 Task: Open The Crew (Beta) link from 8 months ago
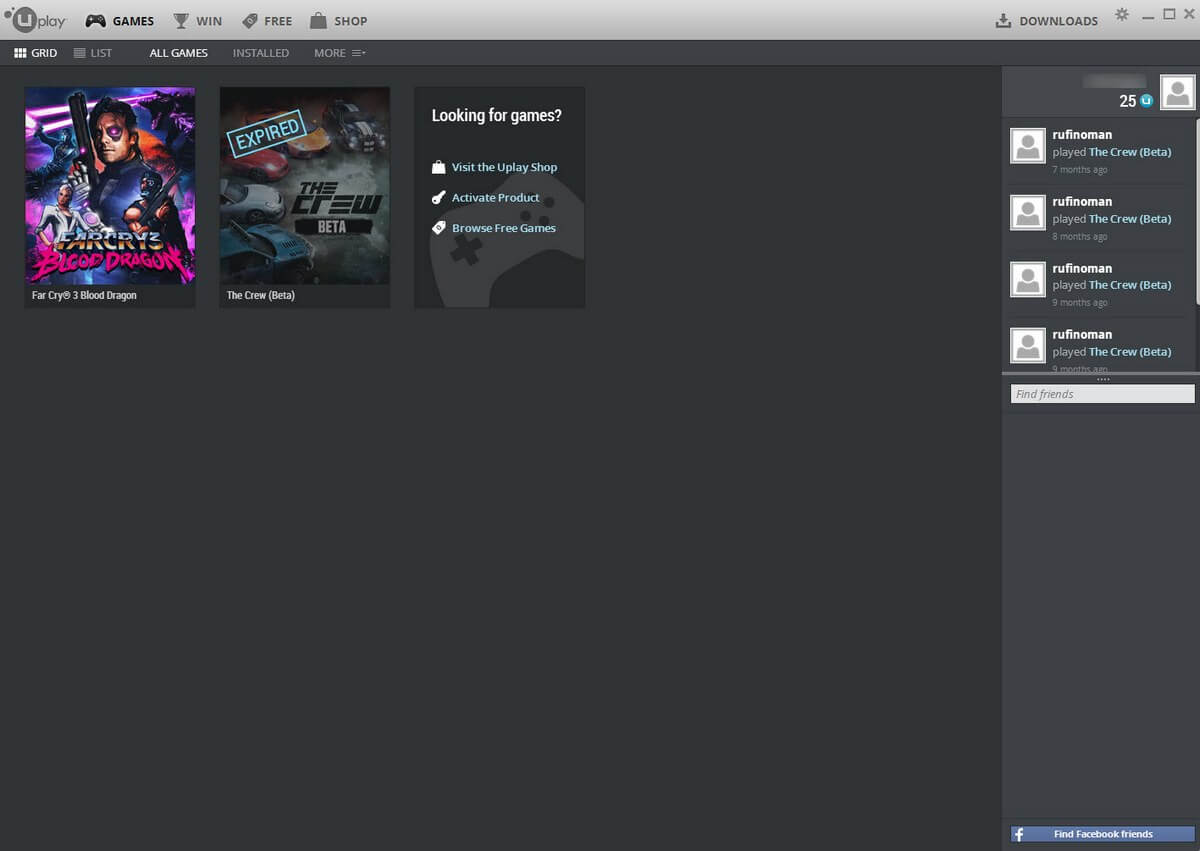[1130, 219]
